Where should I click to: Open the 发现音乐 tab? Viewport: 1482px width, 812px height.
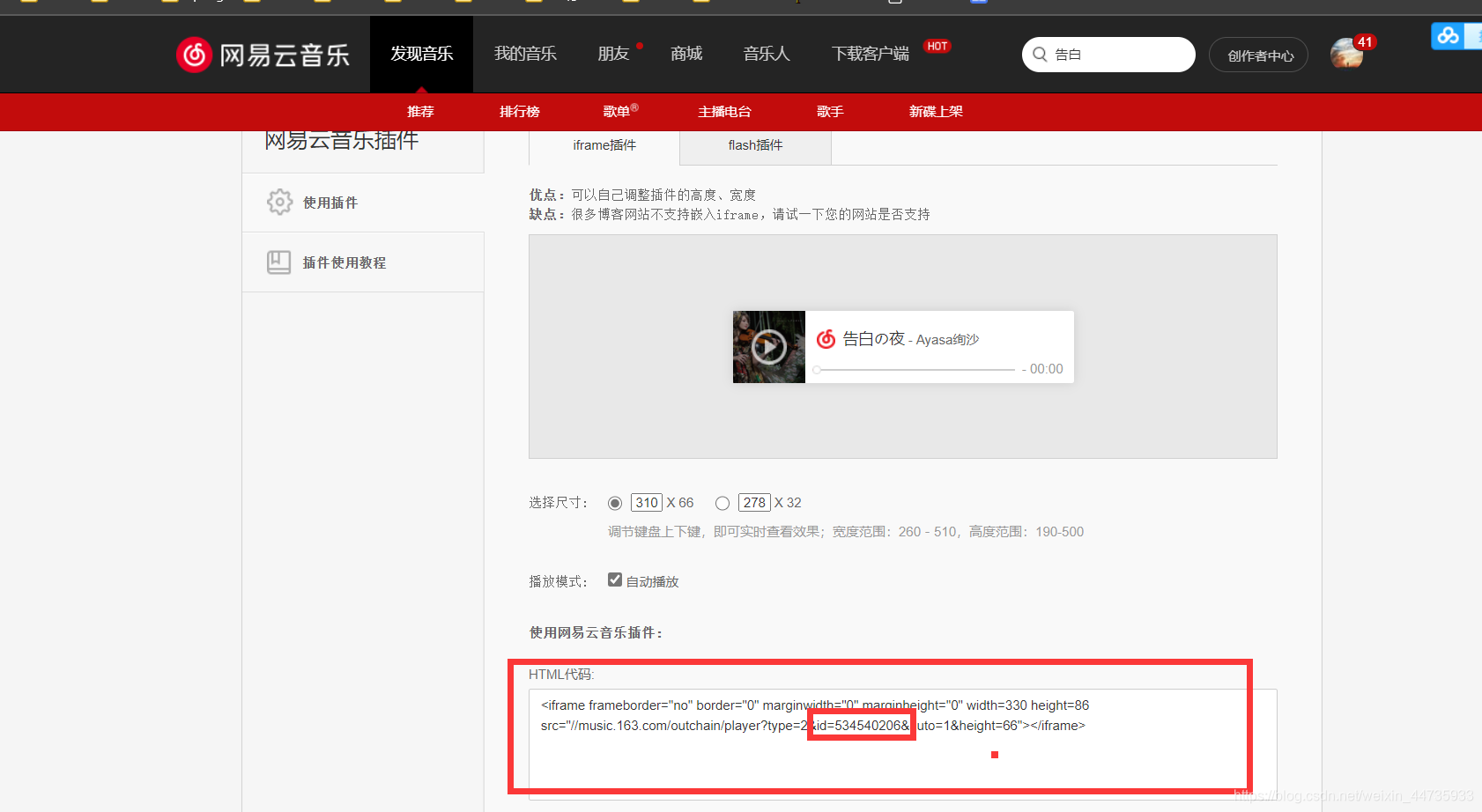point(421,54)
